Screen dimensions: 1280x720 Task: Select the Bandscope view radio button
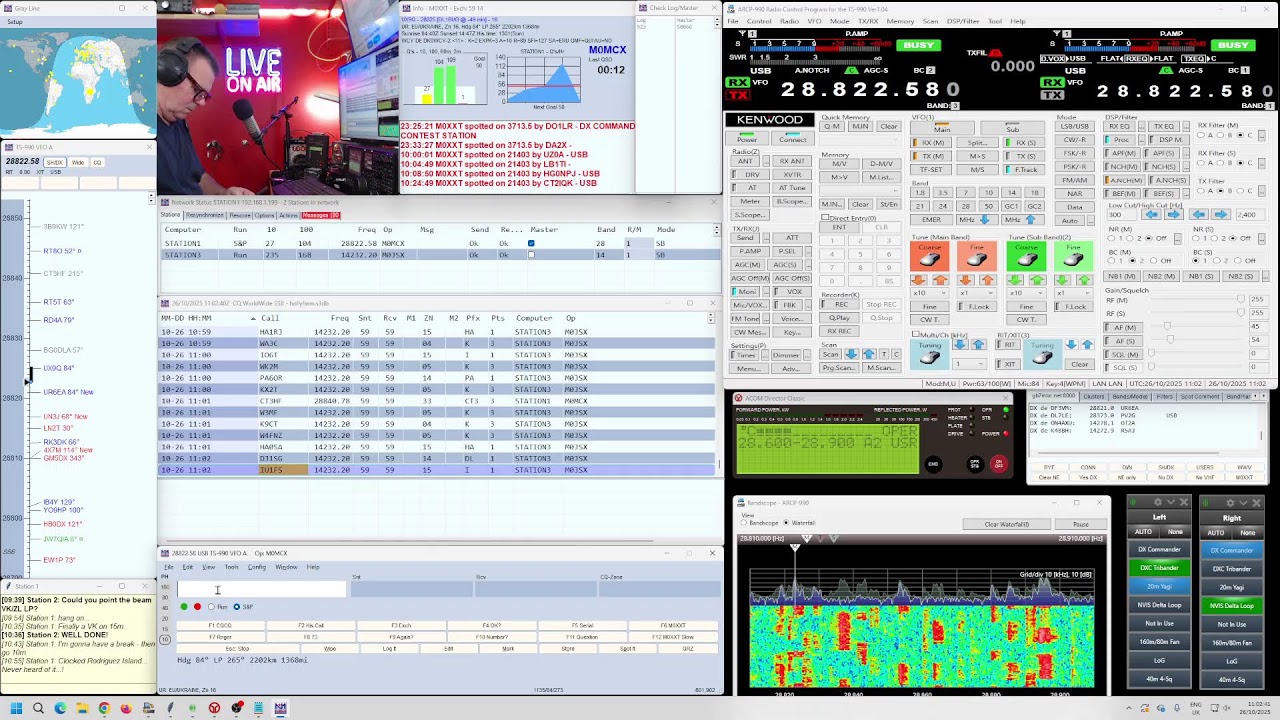click(x=744, y=523)
